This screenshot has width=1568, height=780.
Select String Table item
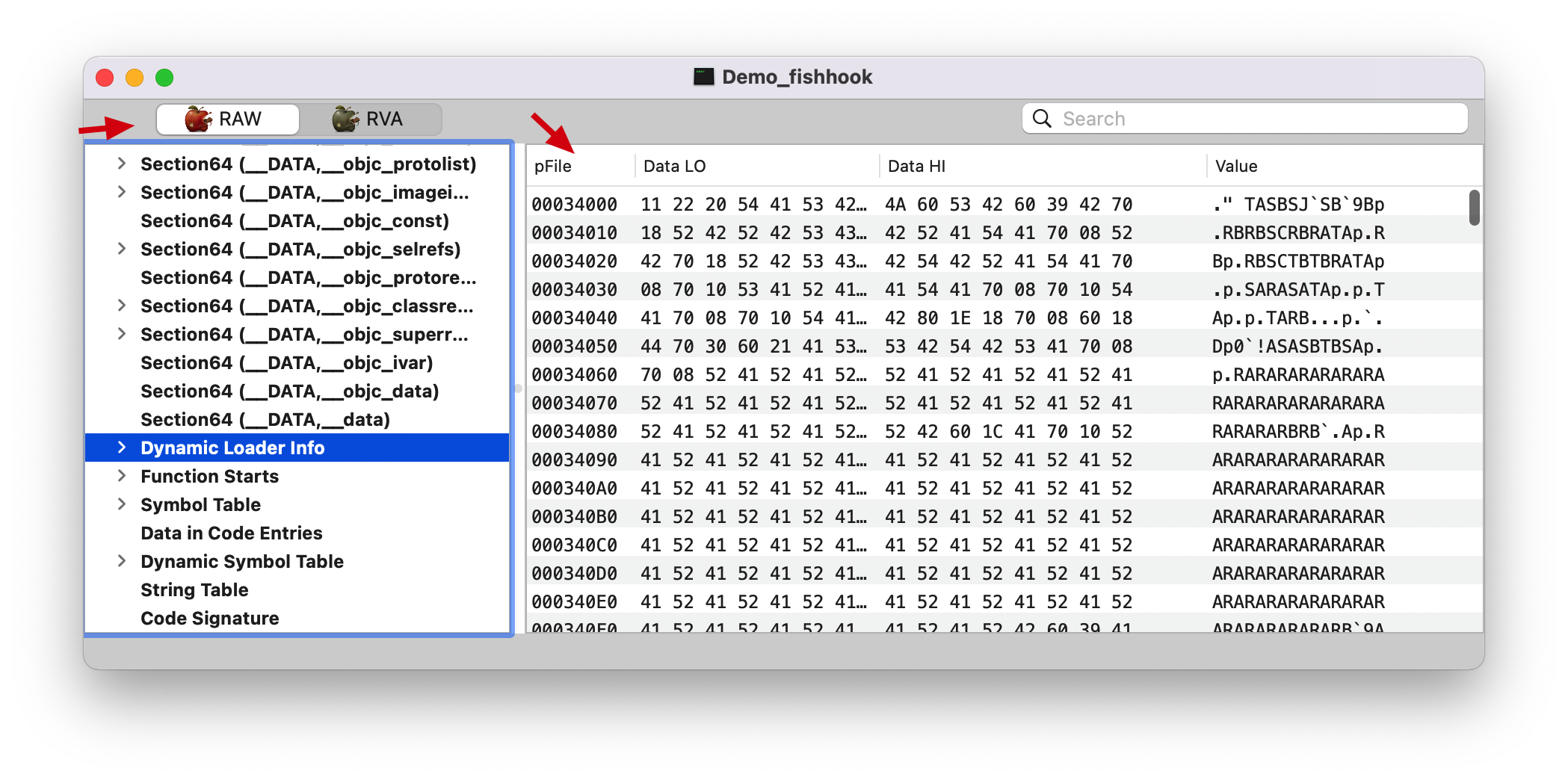pyautogui.click(x=297, y=589)
